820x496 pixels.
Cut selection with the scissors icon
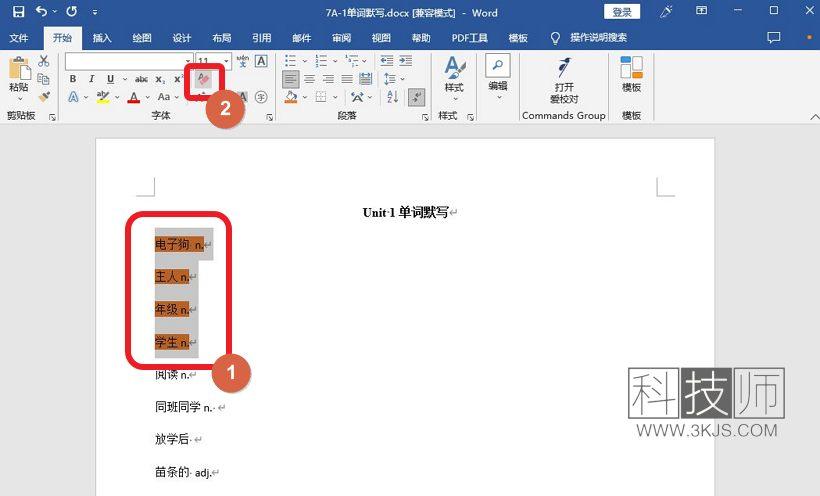coord(44,61)
